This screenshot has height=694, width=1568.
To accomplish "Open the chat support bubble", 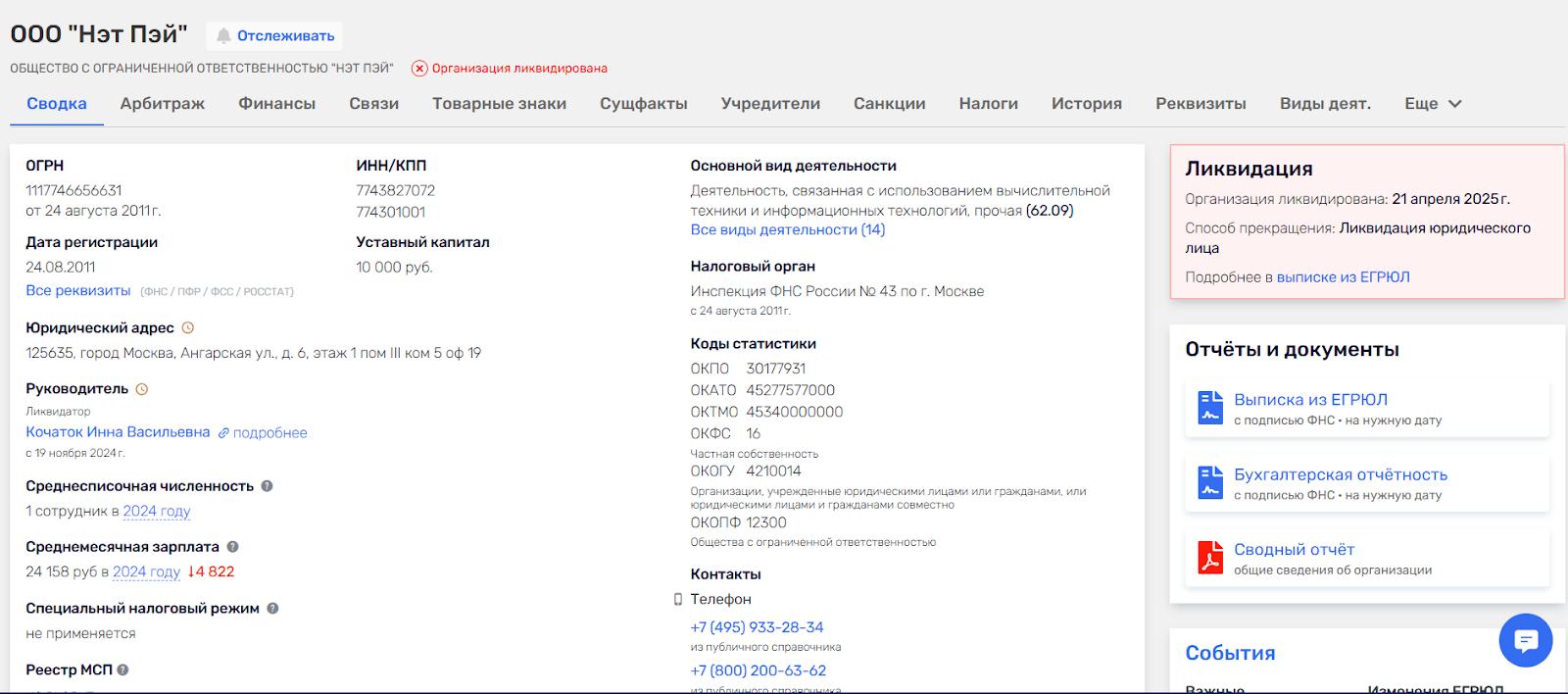I will [1525, 640].
